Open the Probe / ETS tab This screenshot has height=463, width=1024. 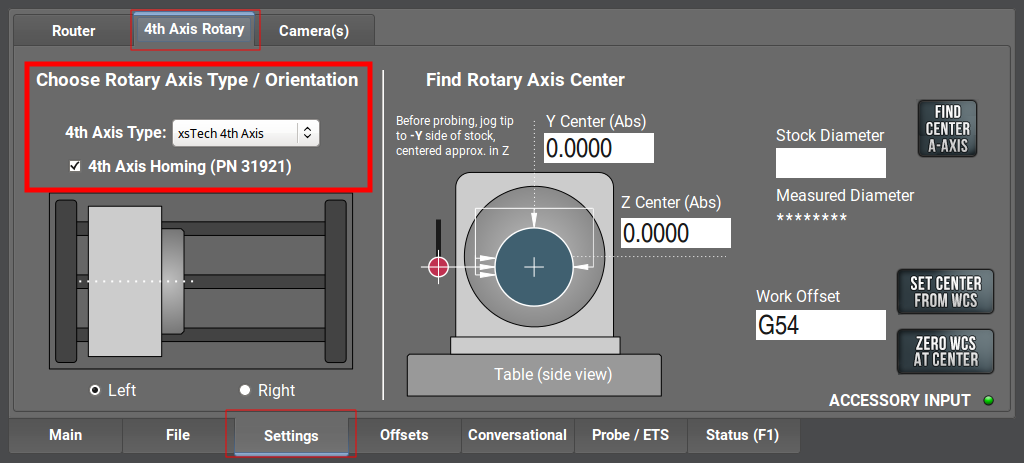point(630,435)
